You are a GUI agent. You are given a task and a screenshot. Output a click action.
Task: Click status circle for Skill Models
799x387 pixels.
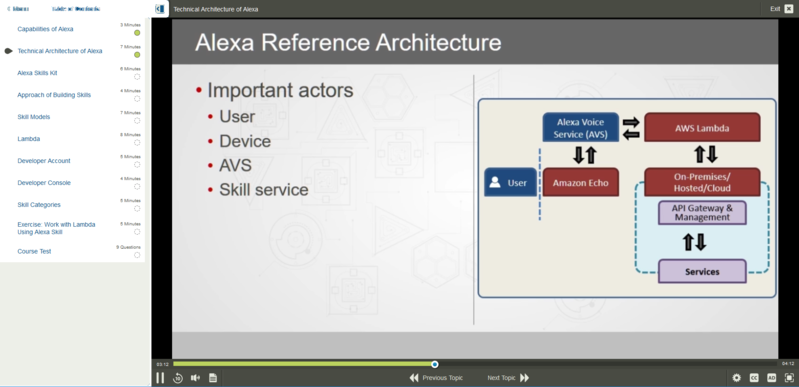(137, 121)
